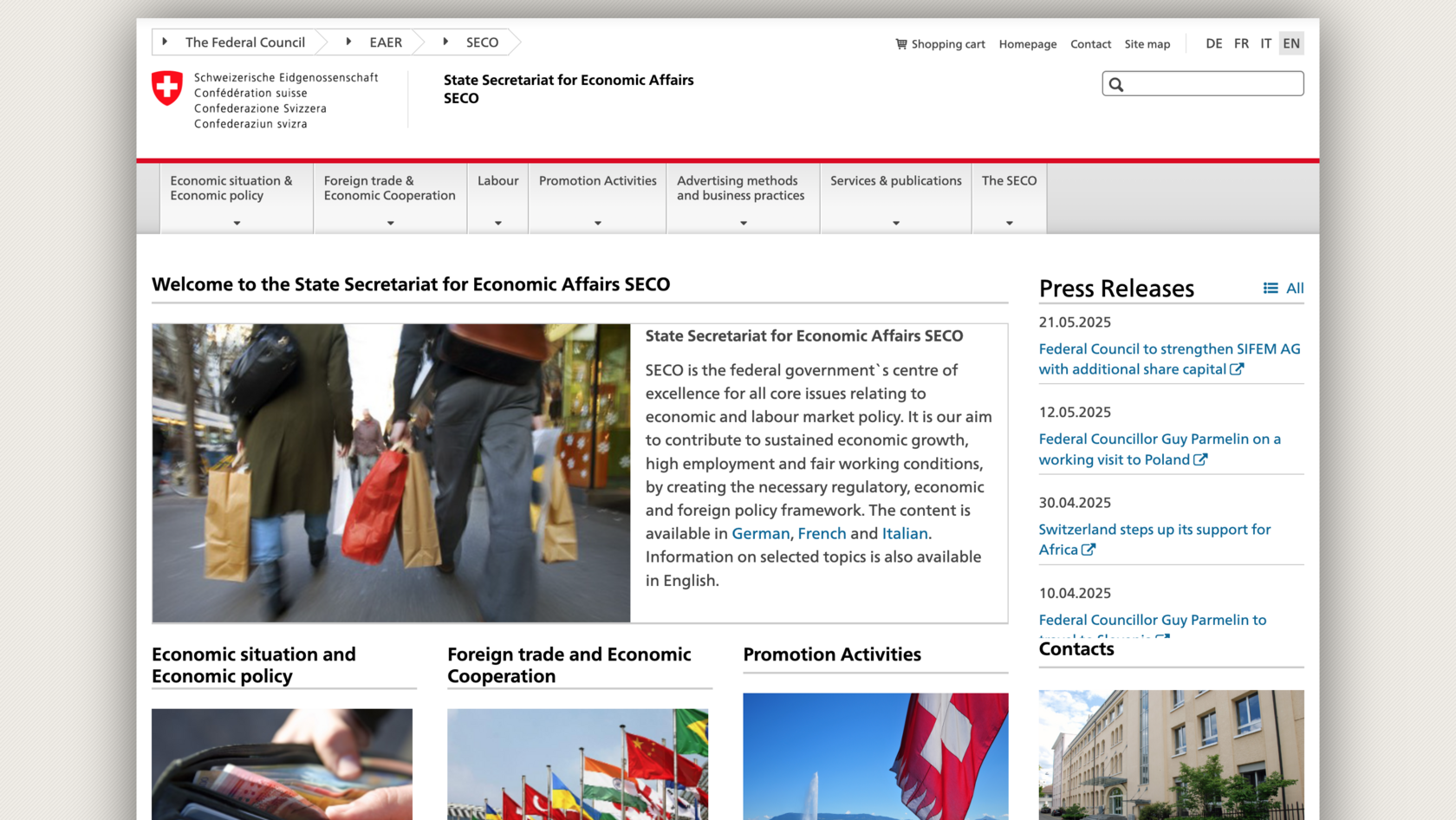Viewport: 1456px width, 820px height.
Task: Click the Swiss Confederation coat of arms logo
Action: click(x=167, y=86)
